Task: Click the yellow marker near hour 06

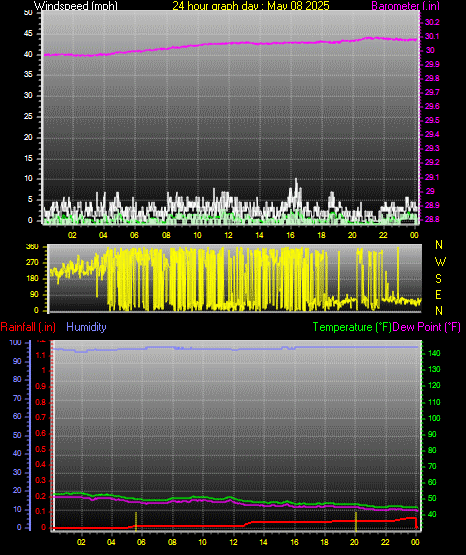Action: click(136, 521)
